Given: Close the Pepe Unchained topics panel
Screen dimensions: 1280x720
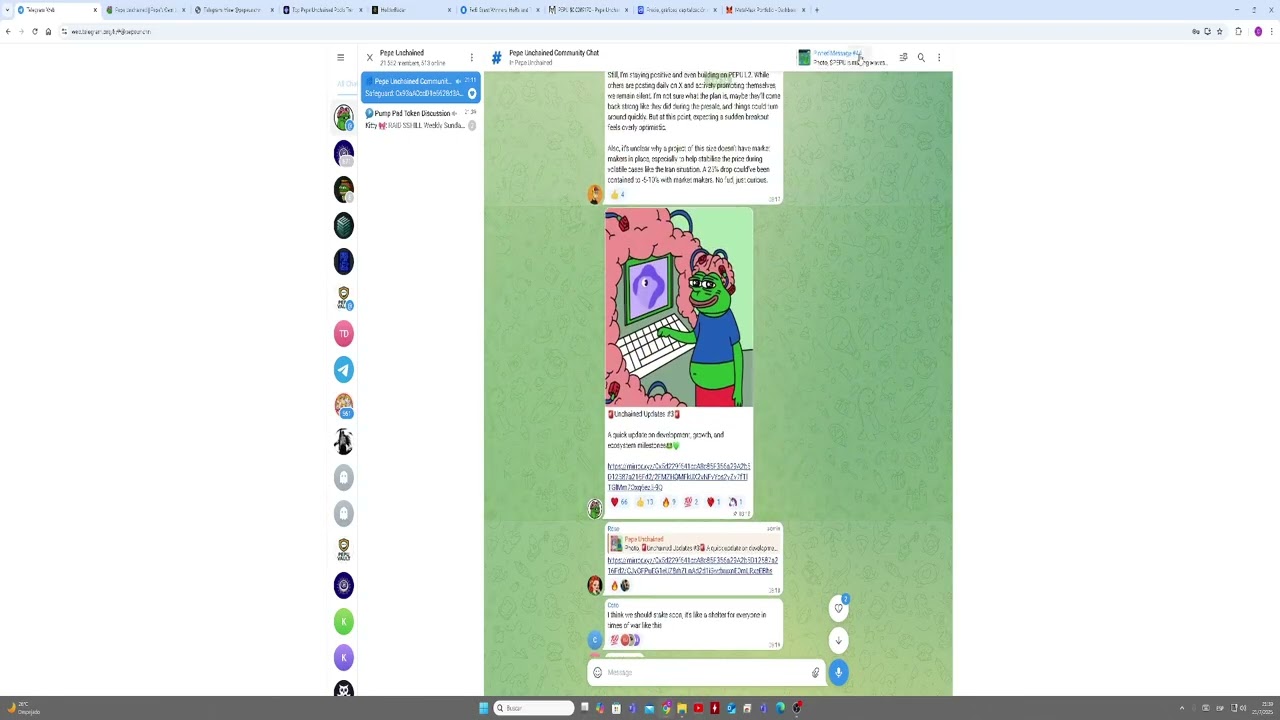Looking at the screenshot, I should pyautogui.click(x=369, y=58).
